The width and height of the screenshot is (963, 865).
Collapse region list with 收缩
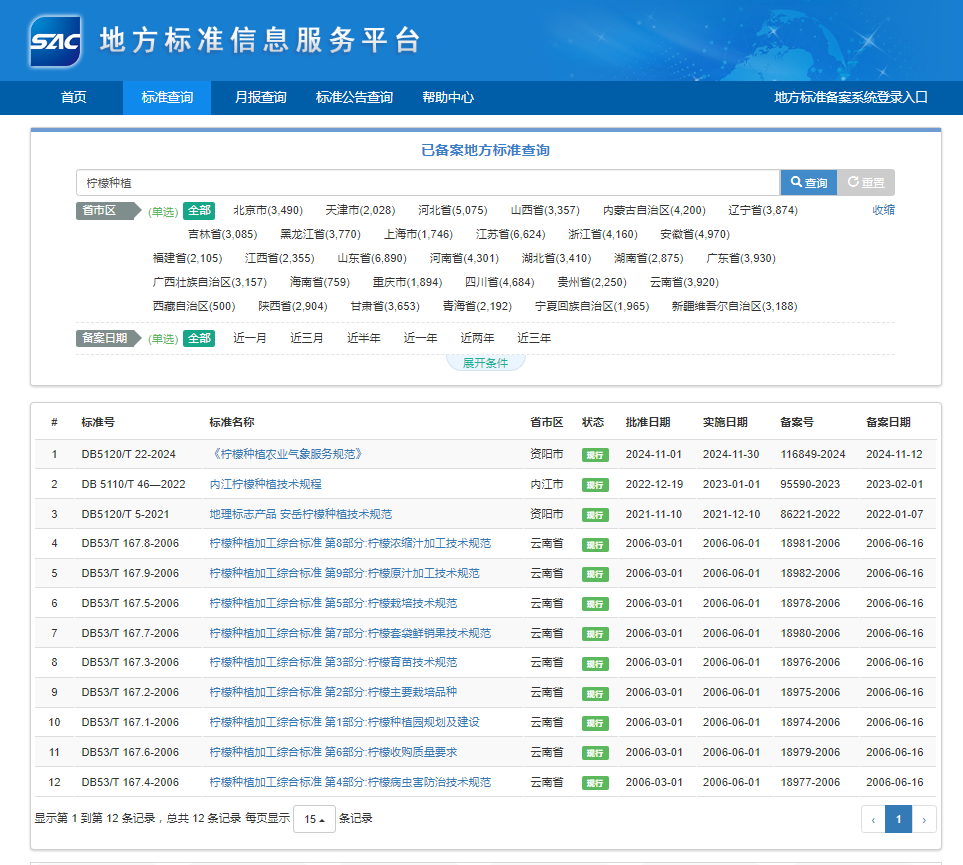tap(883, 210)
